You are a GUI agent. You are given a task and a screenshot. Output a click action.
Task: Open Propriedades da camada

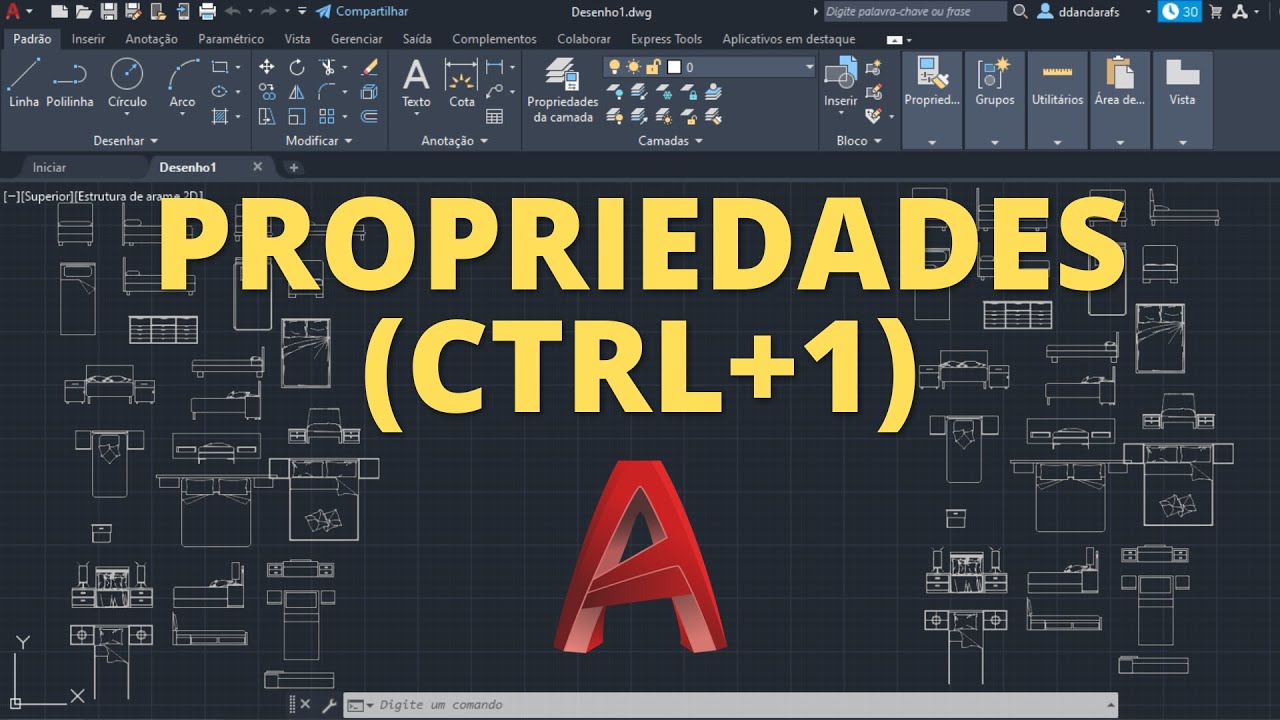click(x=562, y=90)
